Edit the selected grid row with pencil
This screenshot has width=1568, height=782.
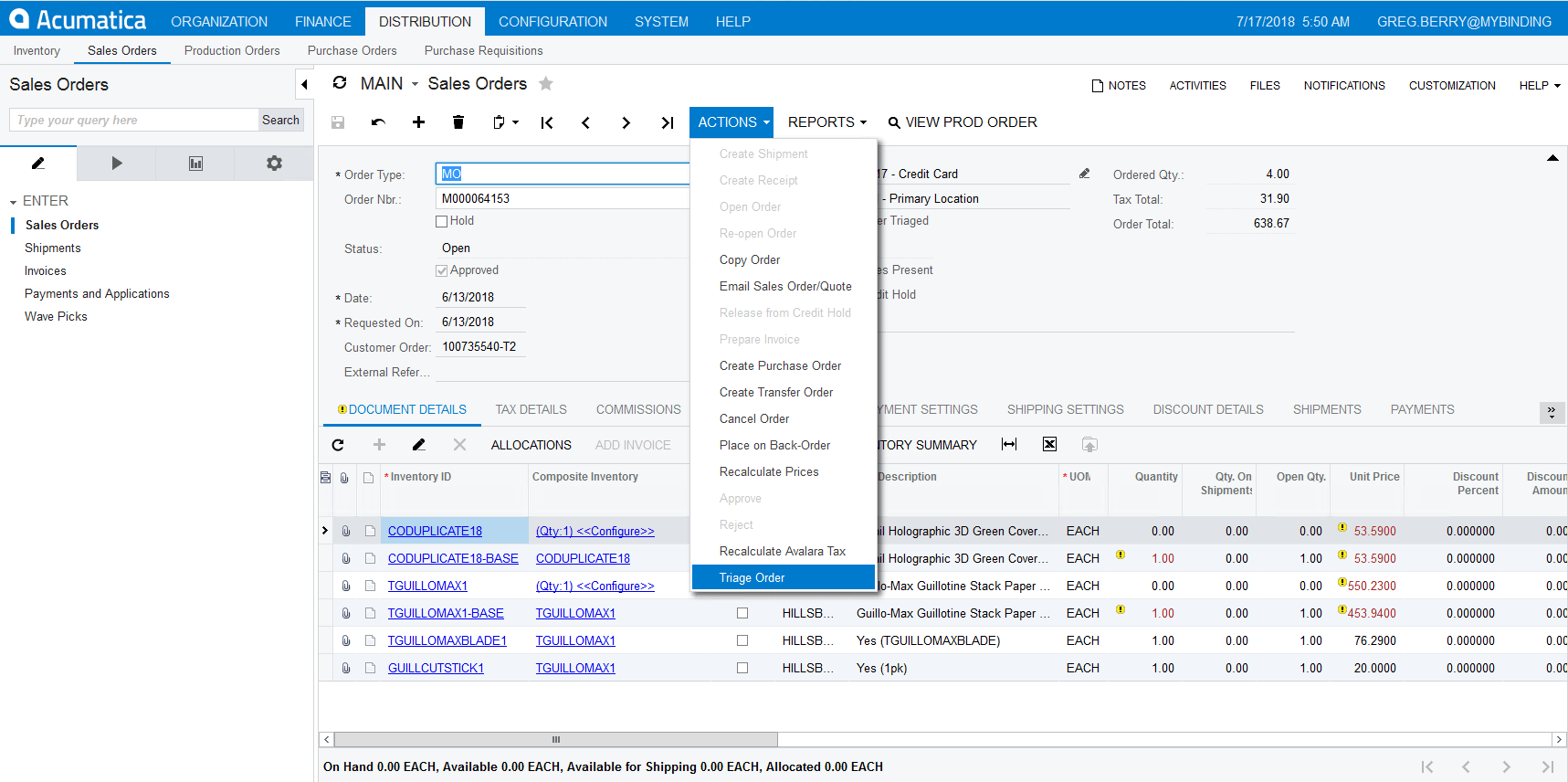[x=419, y=445]
